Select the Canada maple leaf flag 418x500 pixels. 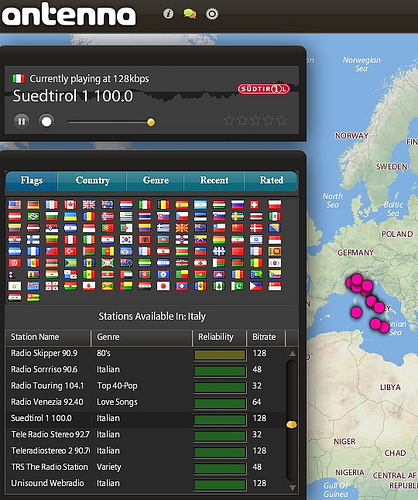pyautogui.click(x=70, y=204)
